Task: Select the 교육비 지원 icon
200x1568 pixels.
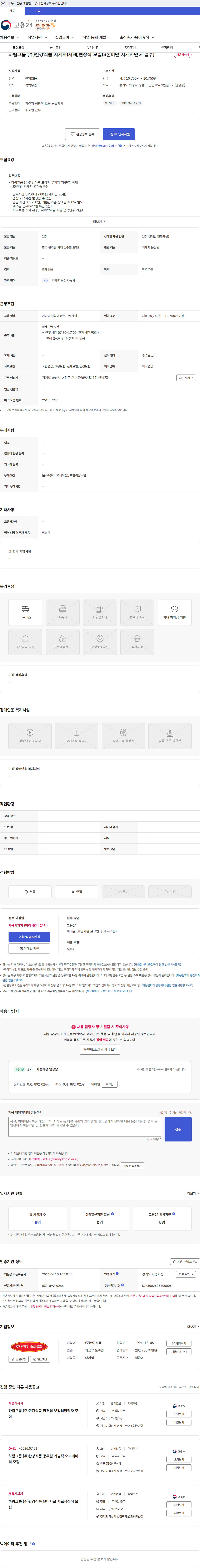Action: pyautogui.click(x=137, y=612)
